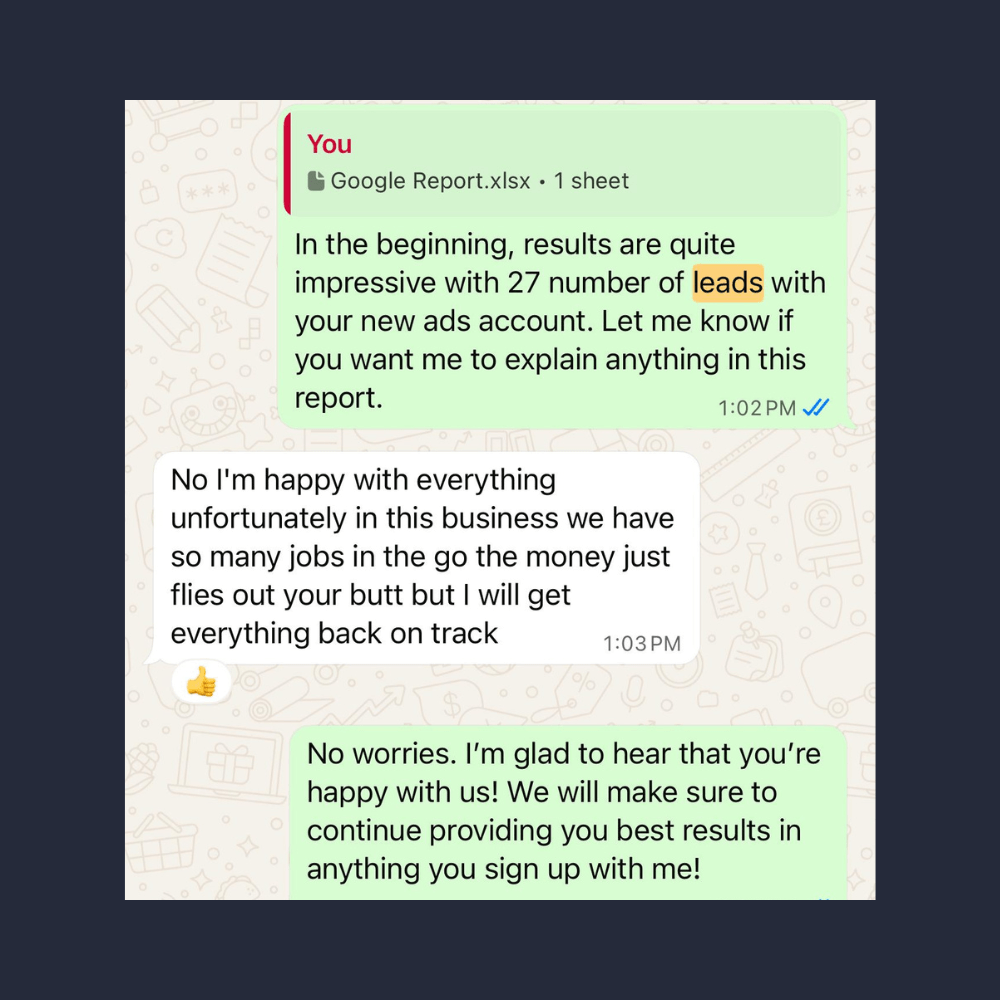Tap the '1 sheet' attachment detail text

tap(591, 181)
